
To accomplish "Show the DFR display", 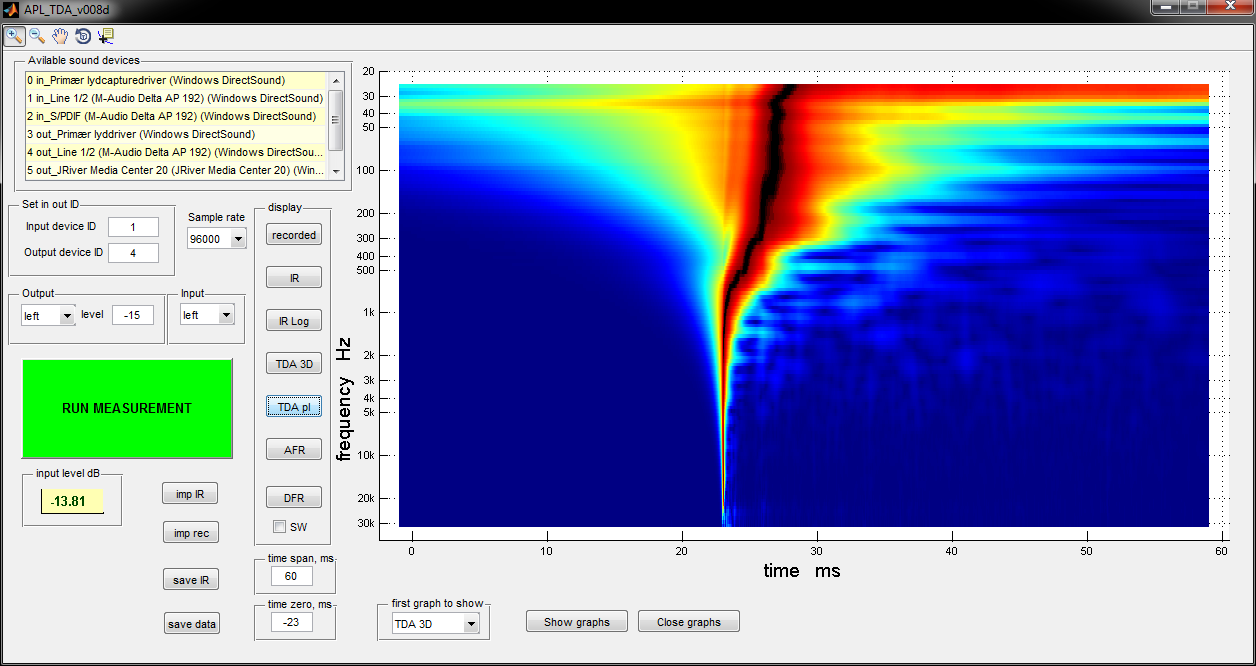I will [294, 497].
